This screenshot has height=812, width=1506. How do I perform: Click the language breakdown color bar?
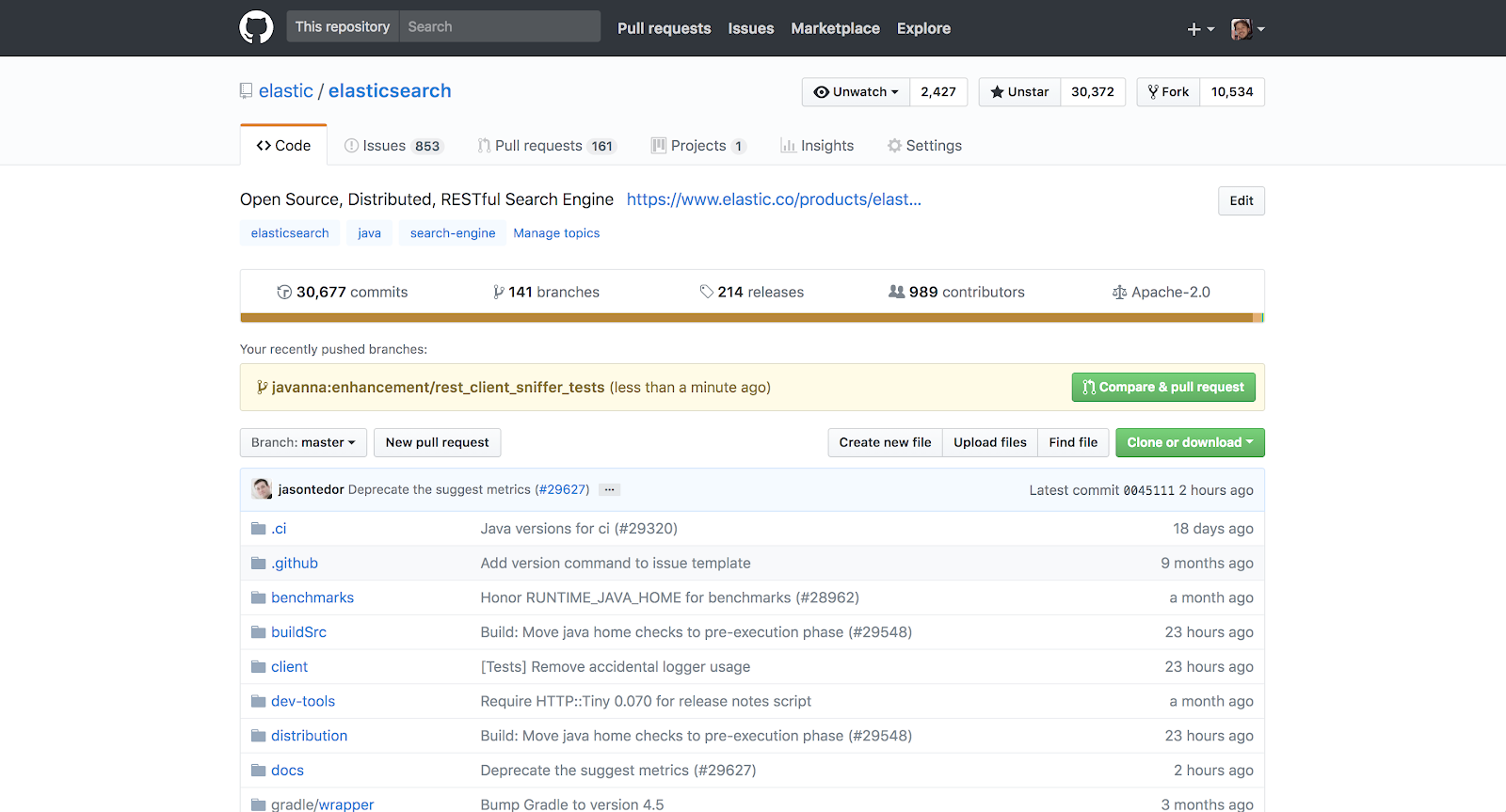(x=752, y=318)
